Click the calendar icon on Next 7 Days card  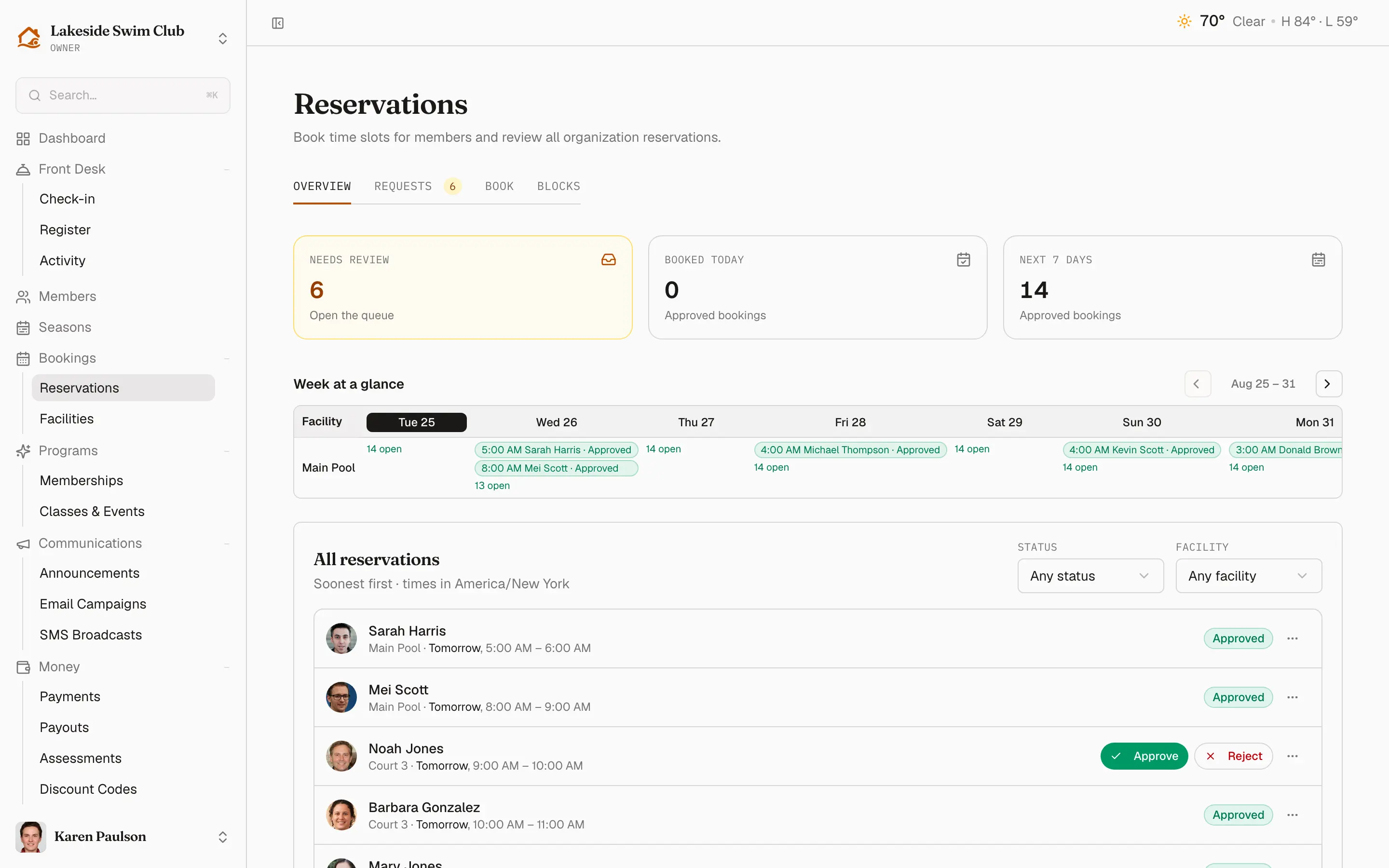(x=1319, y=260)
